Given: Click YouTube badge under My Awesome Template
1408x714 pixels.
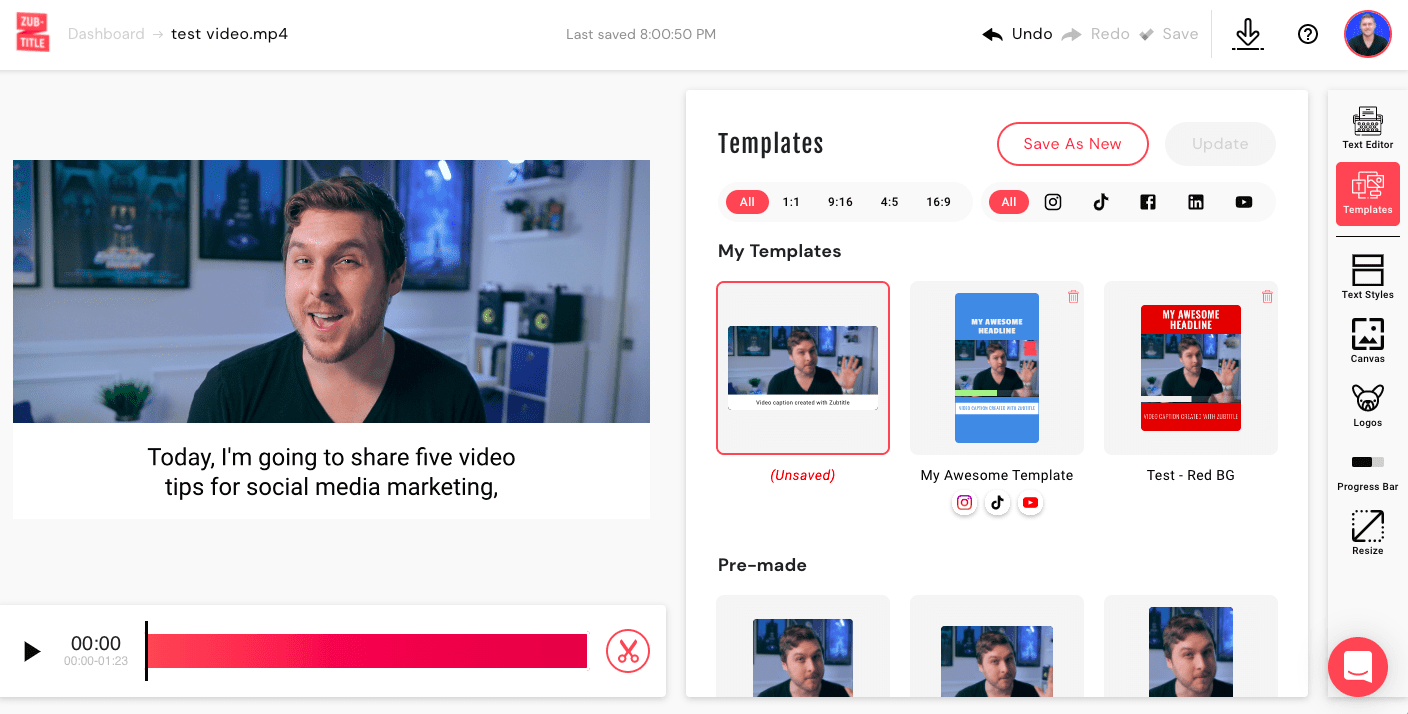Looking at the screenshot, I should pyautogui.click(x=1030, y=503).
